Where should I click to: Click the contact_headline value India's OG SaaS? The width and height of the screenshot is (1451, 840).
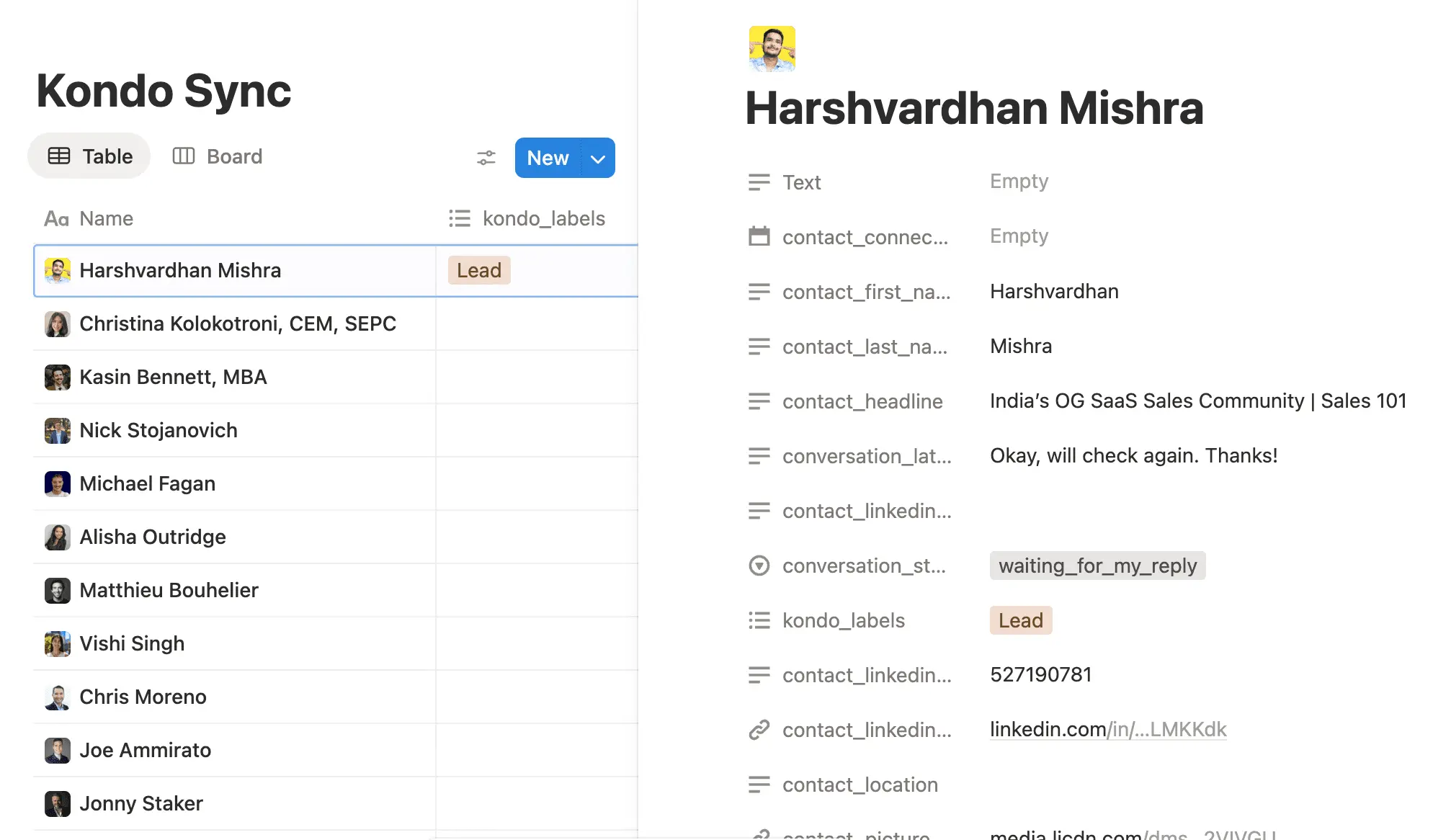(1198, 401)
